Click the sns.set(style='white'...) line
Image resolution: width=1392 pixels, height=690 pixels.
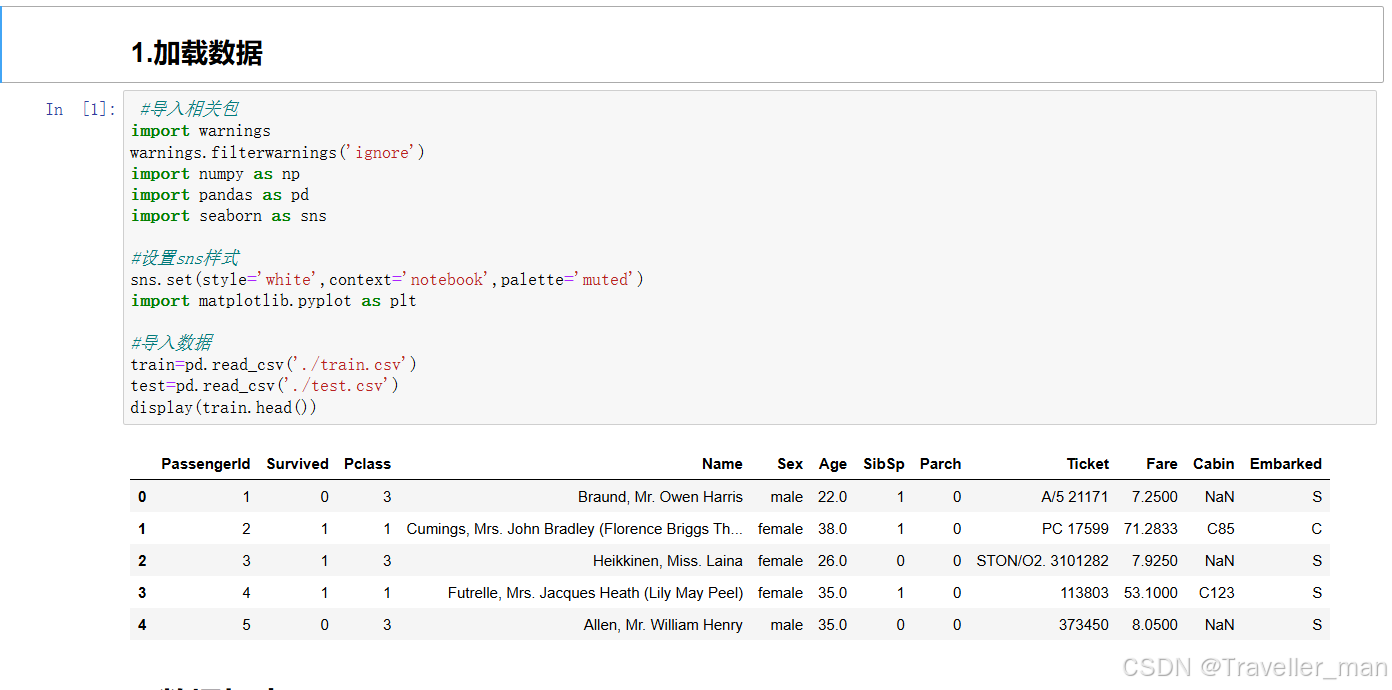pos(387,279)
